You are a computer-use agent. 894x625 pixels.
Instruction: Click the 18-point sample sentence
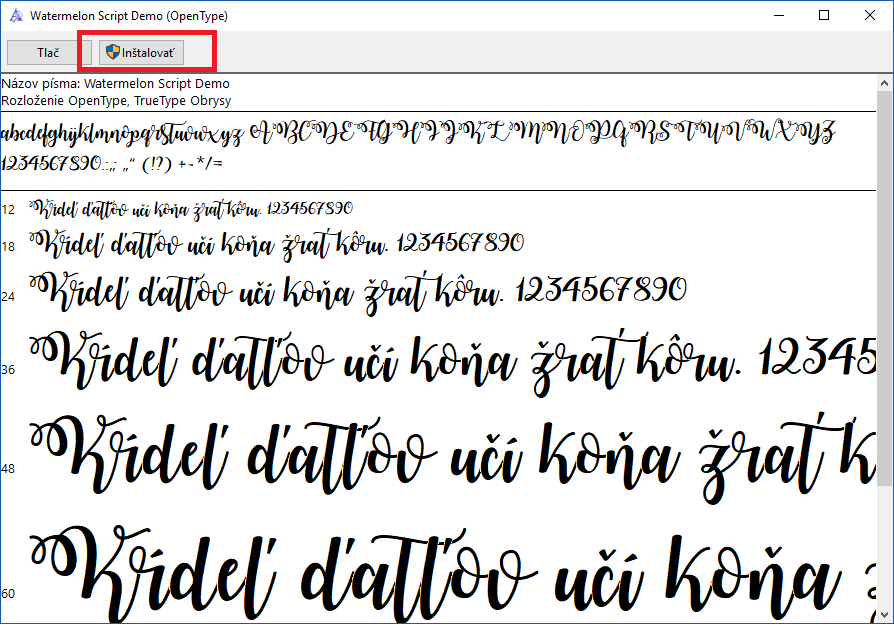click(277, 245)
